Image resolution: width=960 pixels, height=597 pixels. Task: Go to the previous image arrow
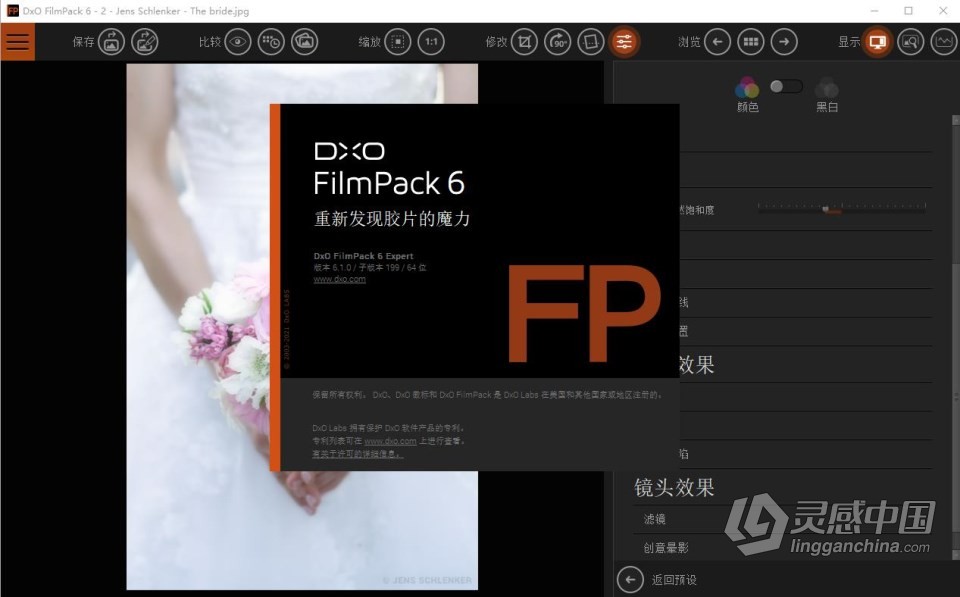click(x=718, y=42)
